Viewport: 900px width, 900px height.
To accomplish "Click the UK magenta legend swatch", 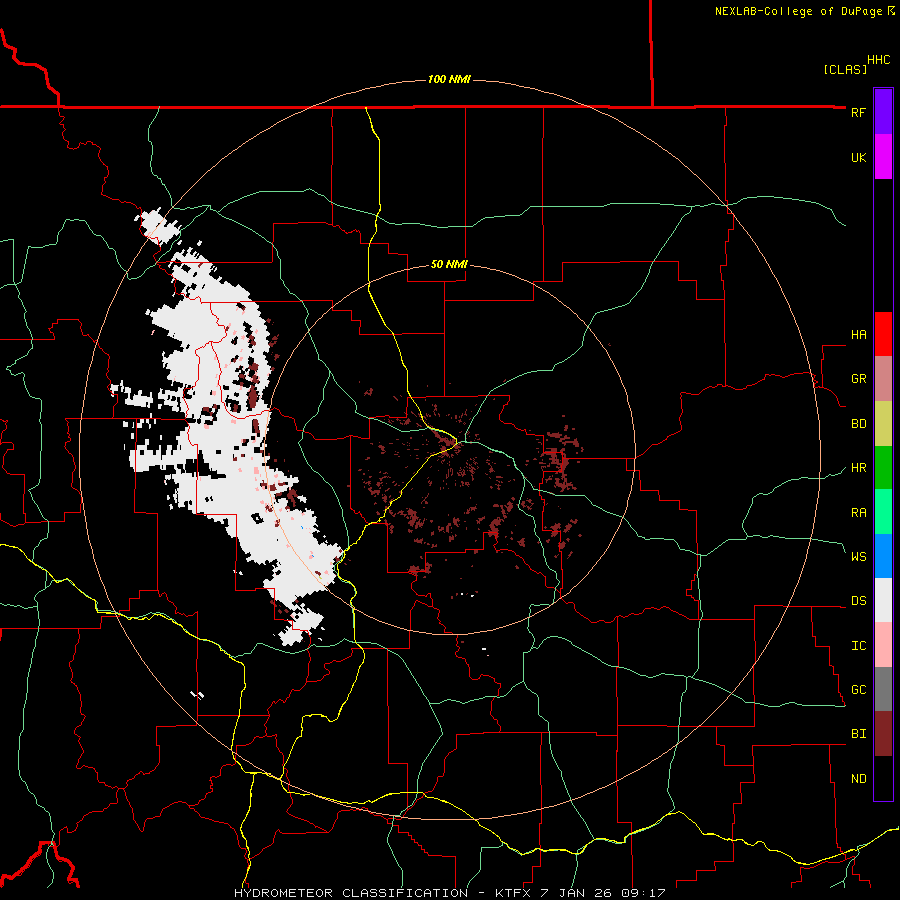I will [x=883, y=157].
